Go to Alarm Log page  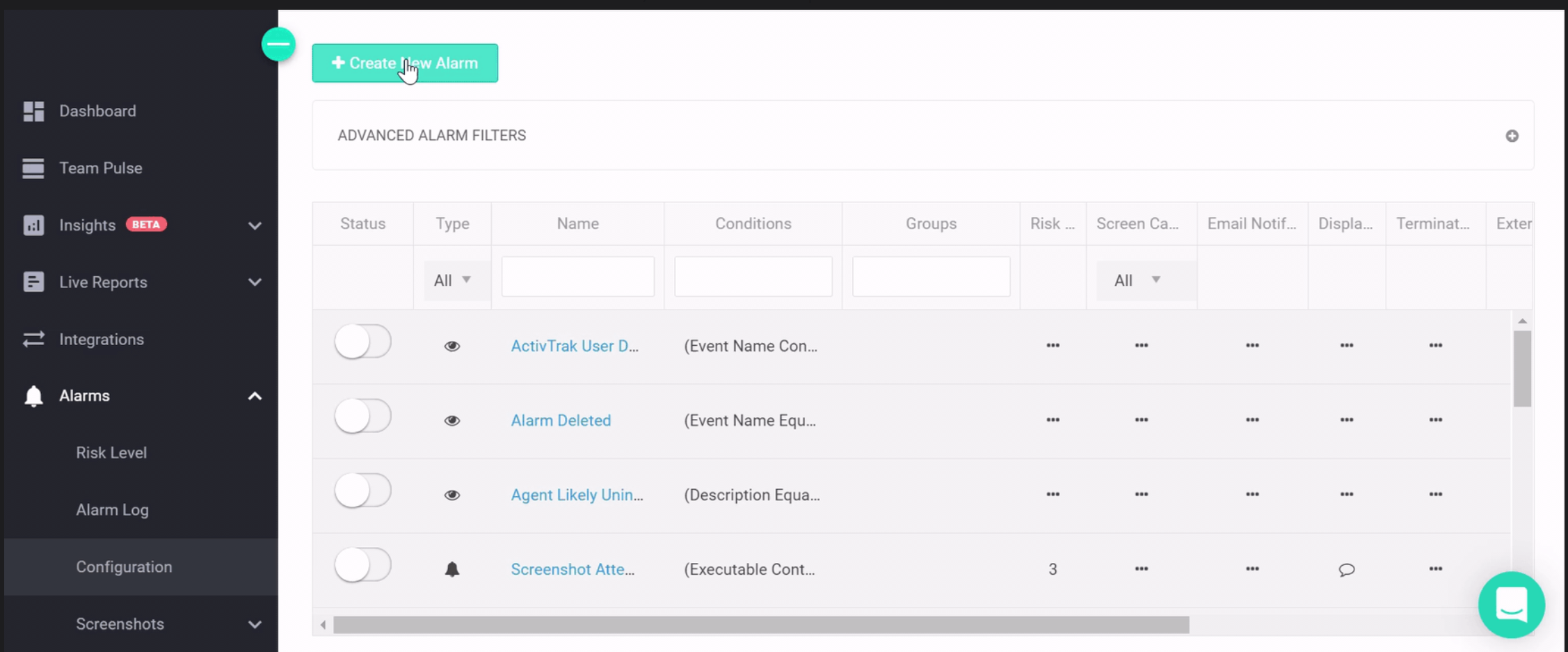tap(112, 510)
